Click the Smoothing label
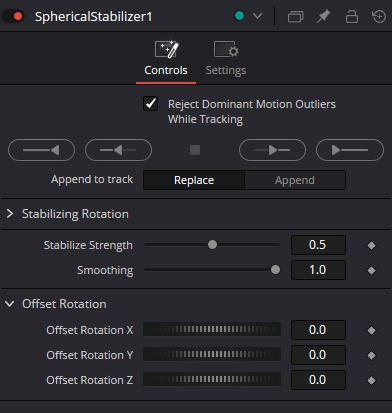The image size is (392, 413). [x=105, y=270]
